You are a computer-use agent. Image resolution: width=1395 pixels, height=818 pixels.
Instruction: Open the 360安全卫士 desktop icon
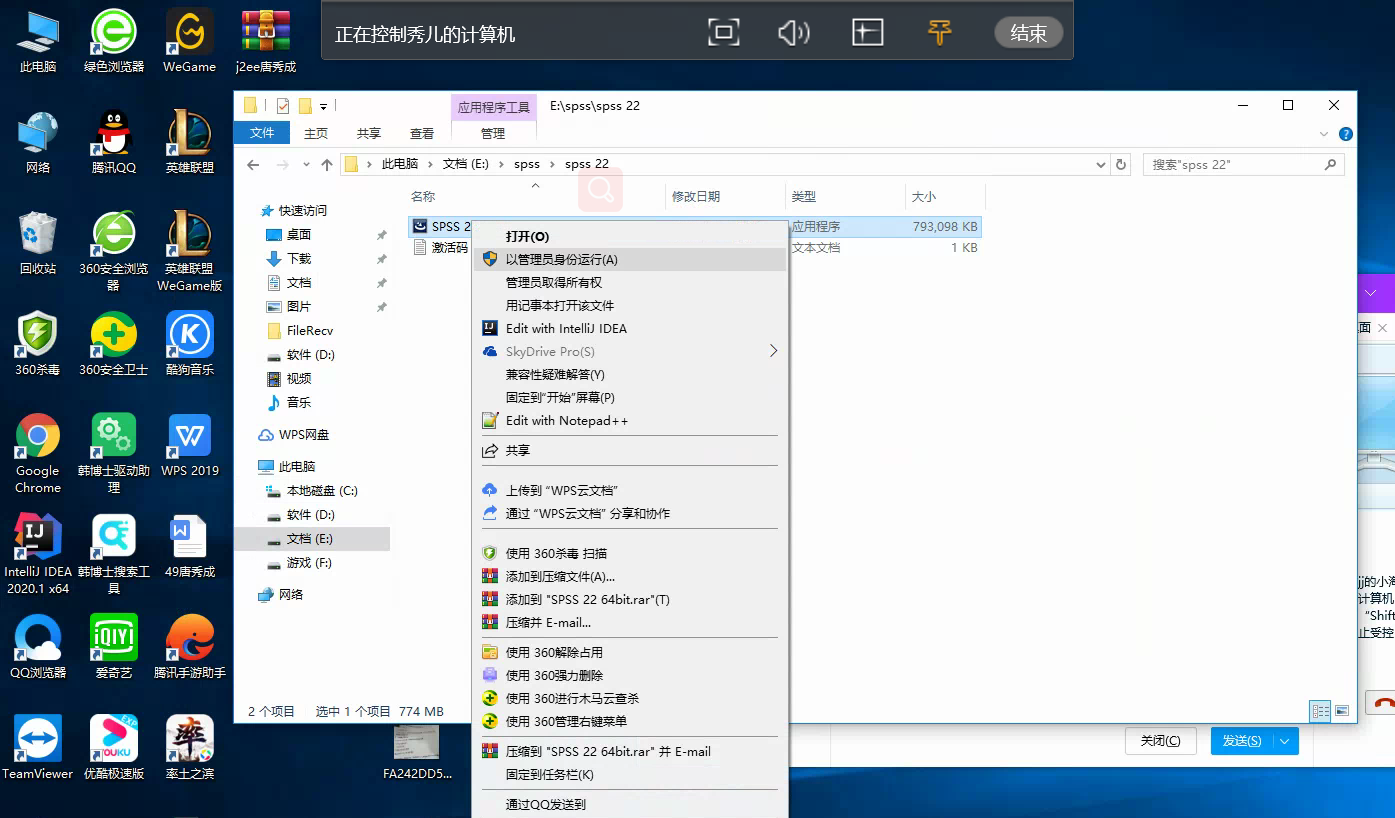(x=113, y=344)
